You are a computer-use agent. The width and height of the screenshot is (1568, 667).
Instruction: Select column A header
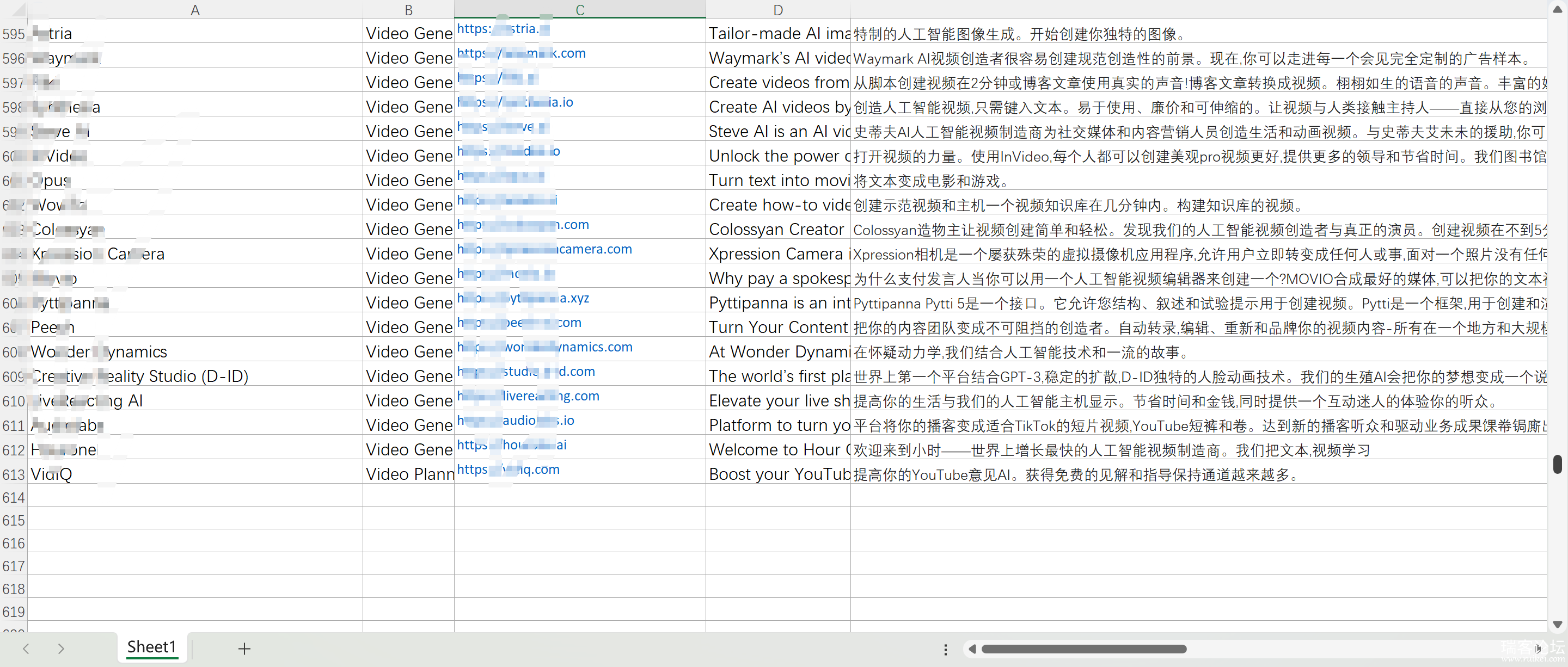tap(195, 10)
